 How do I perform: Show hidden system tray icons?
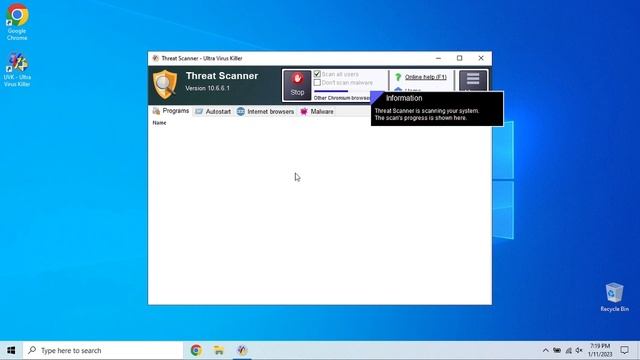pyautogui.click(x=545, y=350)
